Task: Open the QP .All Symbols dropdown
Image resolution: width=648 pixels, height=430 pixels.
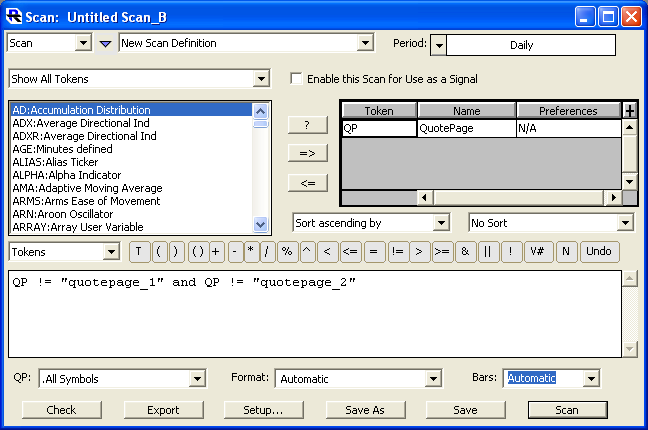Action: 198,379
